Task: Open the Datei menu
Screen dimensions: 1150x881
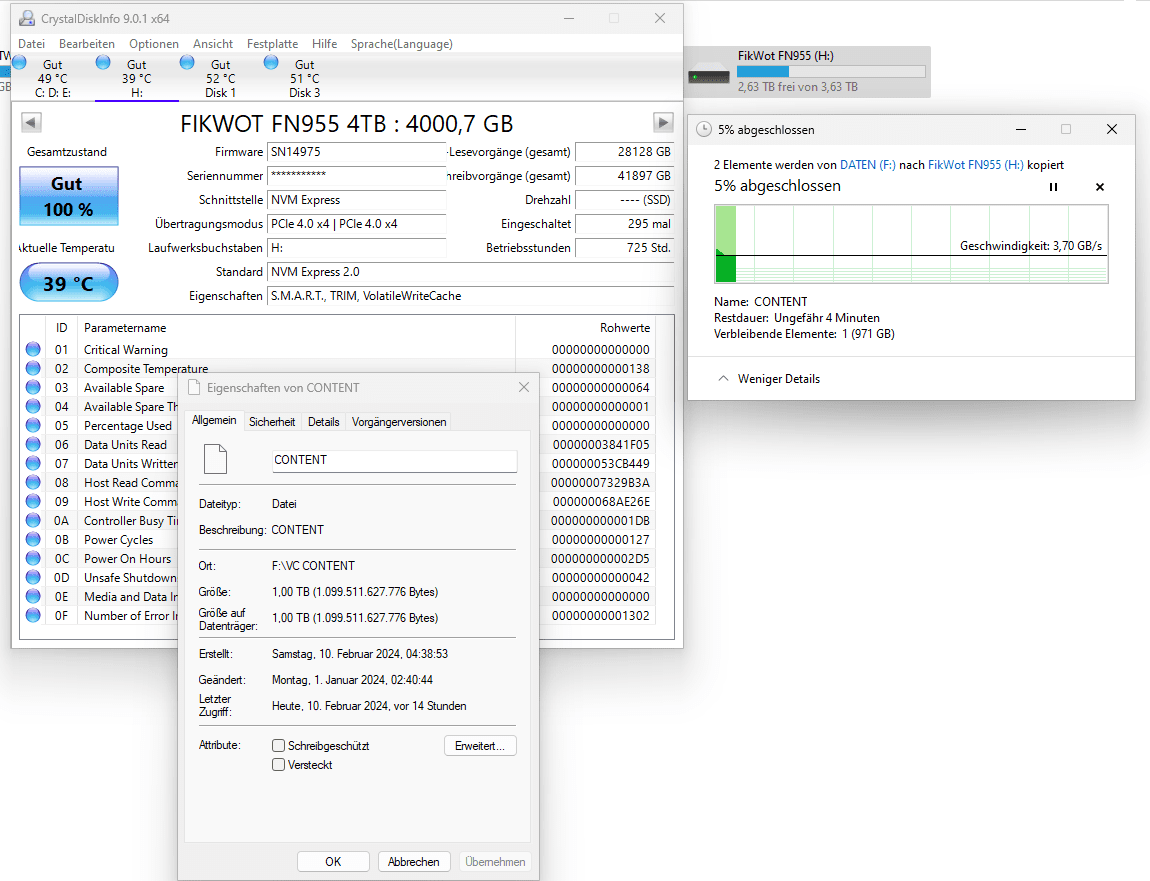Action: (32, 44)
